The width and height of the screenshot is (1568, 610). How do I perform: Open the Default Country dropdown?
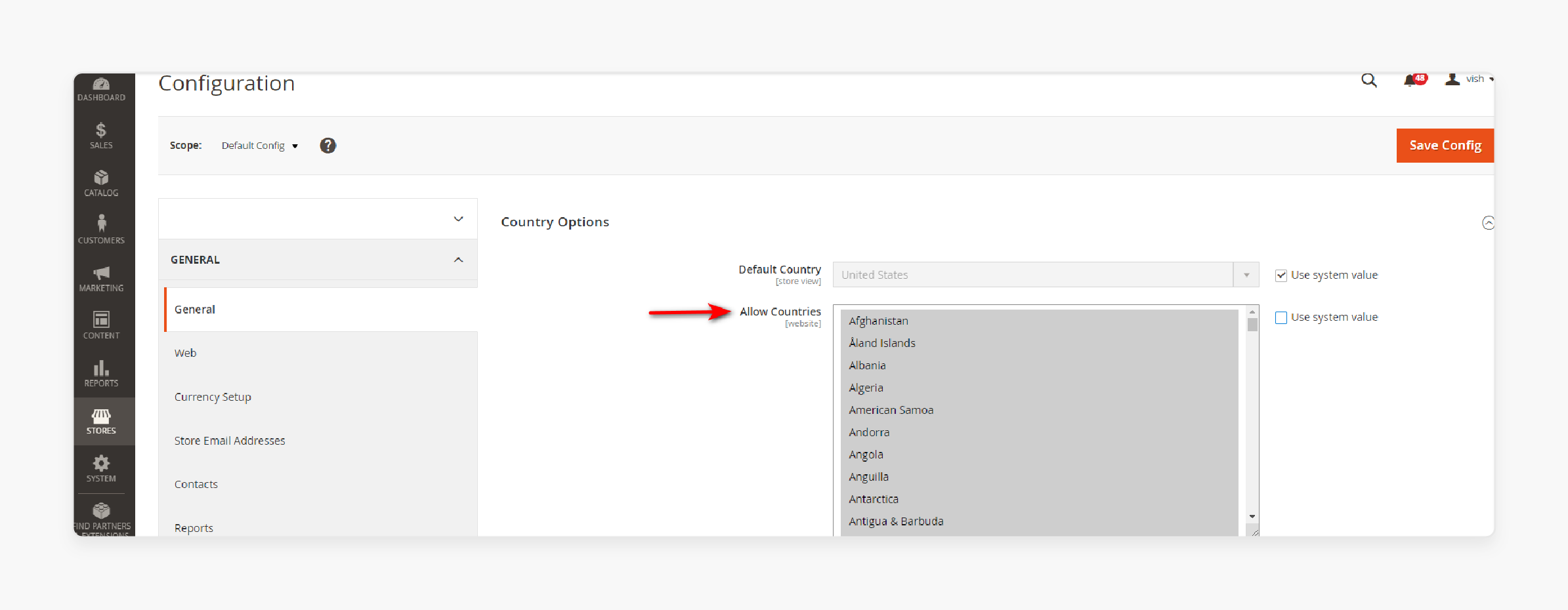click(x=1046, y=275)
